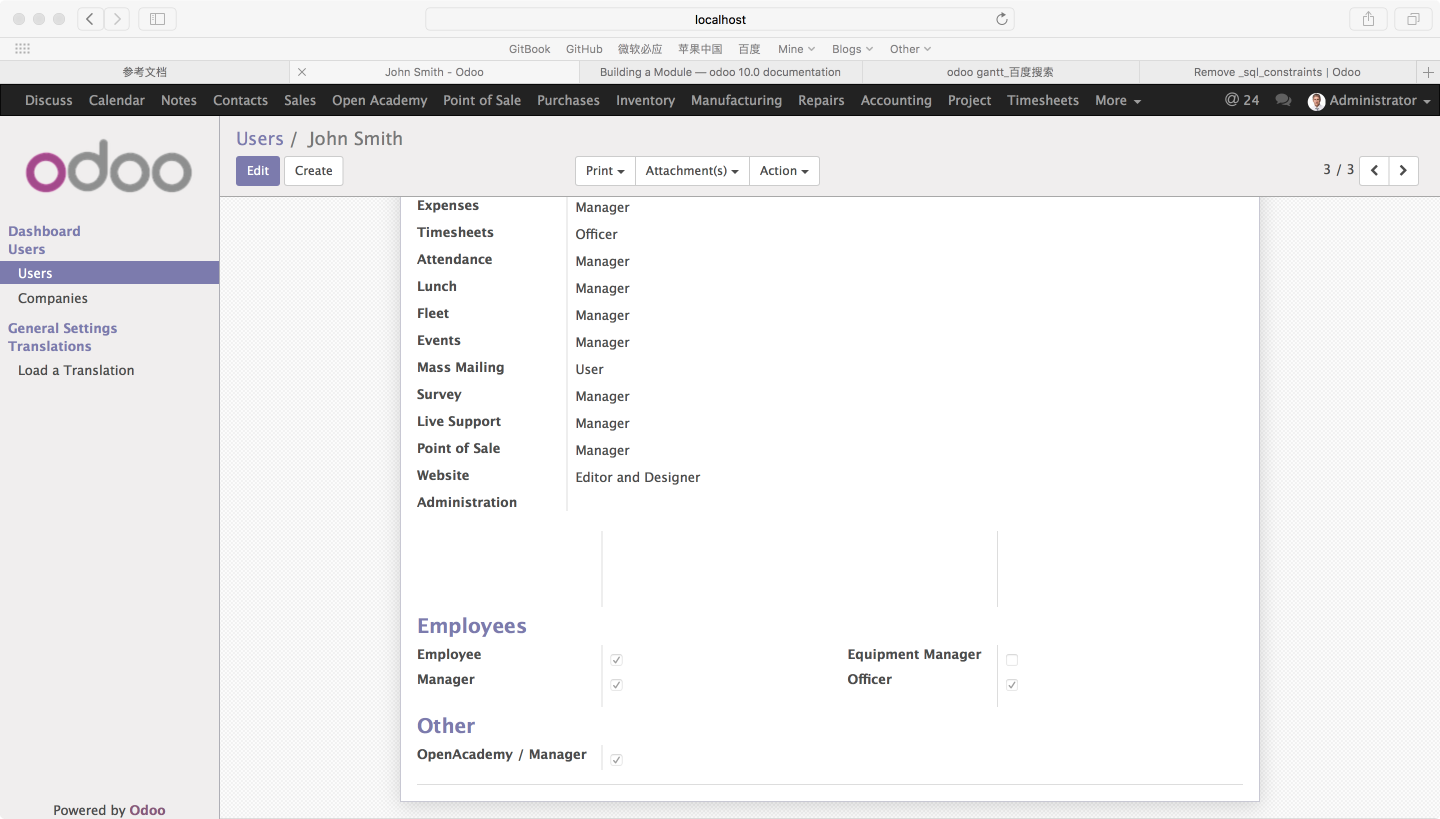
Task: Open the Inventory menu
Action: coord(645,100)
